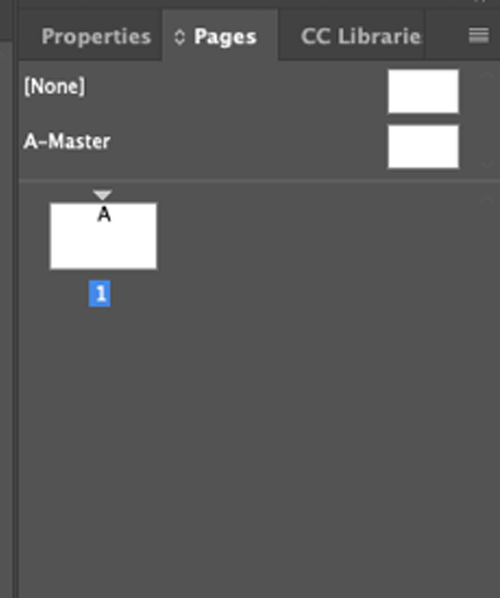Click the masters section scroll down arrow
The image size is (500, 598).
coord(487,165)
